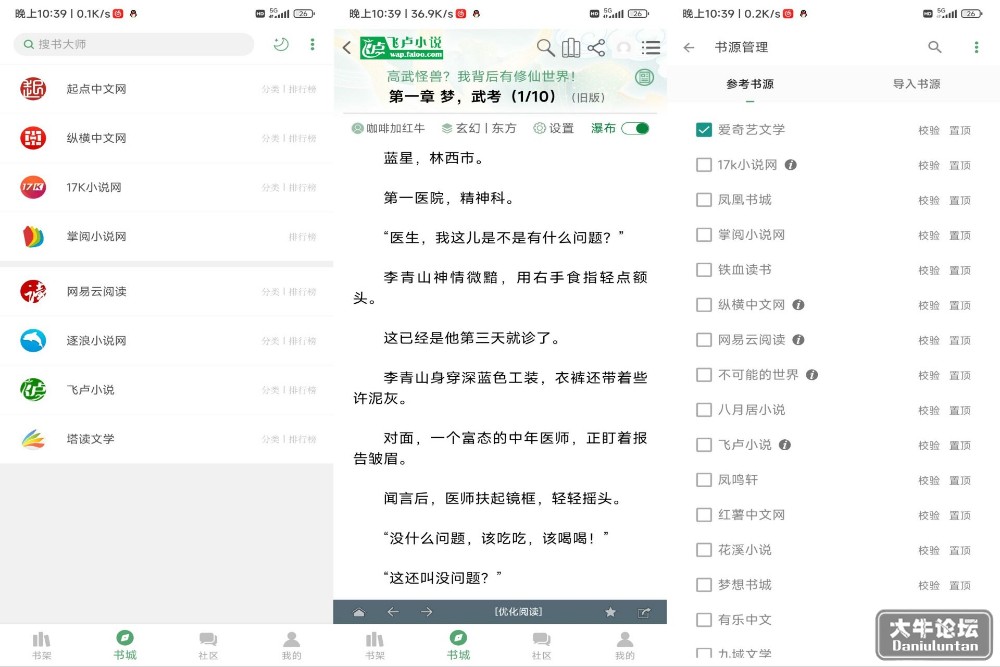Viewport: 1000px width, 667px height.
Task: Go back using the chevron beside the faloo logo
Action: 347,47
